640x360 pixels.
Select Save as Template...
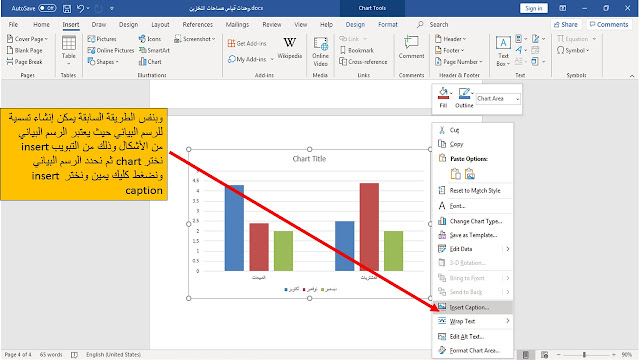472,235
